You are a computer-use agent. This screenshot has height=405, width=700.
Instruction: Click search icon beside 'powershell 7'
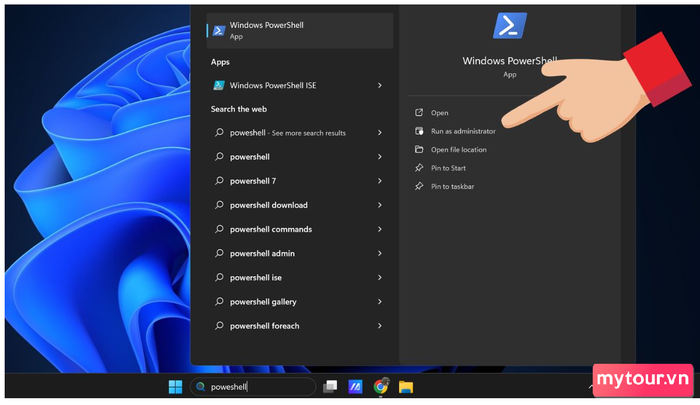[x=219, y=180]
